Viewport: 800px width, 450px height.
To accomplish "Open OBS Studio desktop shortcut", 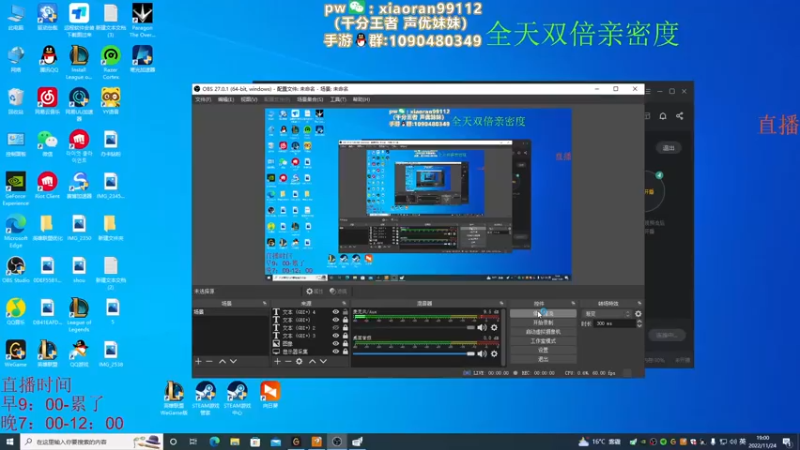I will (16, 270).
